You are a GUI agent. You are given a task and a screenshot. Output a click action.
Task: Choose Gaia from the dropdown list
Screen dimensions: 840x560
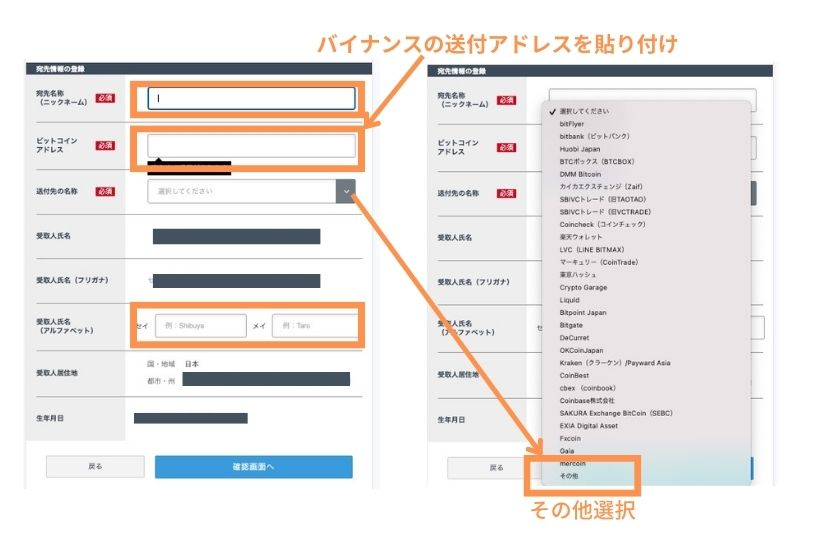coord(567,451)
